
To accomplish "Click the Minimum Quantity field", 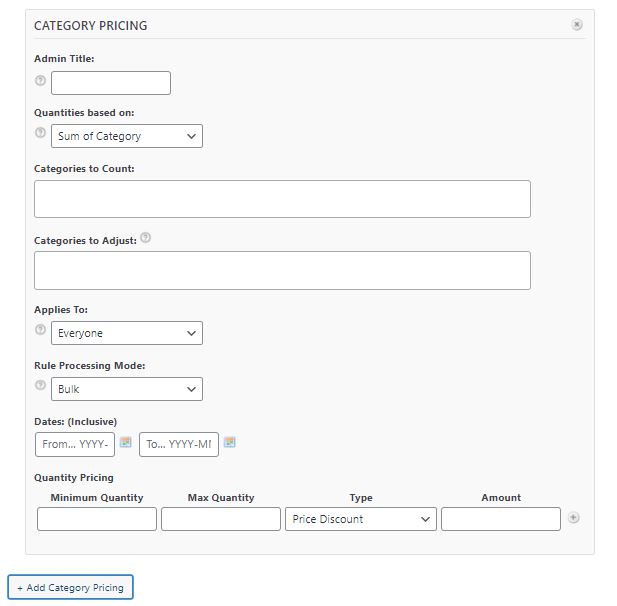I will coord(97,519).
